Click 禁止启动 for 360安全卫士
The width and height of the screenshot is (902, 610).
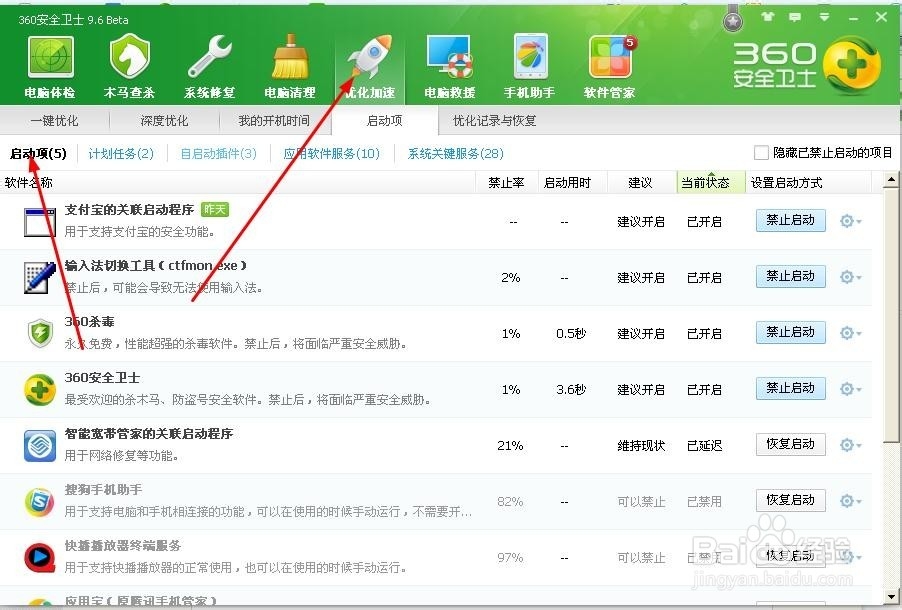[x=790, y=388]
